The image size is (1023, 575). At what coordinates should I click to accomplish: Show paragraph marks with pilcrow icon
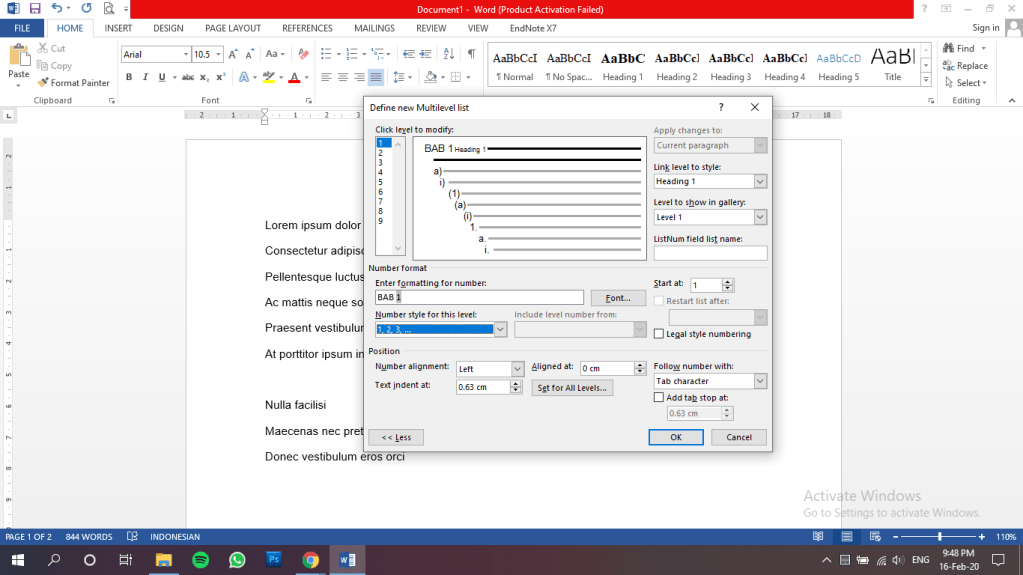tap(471, 54)
